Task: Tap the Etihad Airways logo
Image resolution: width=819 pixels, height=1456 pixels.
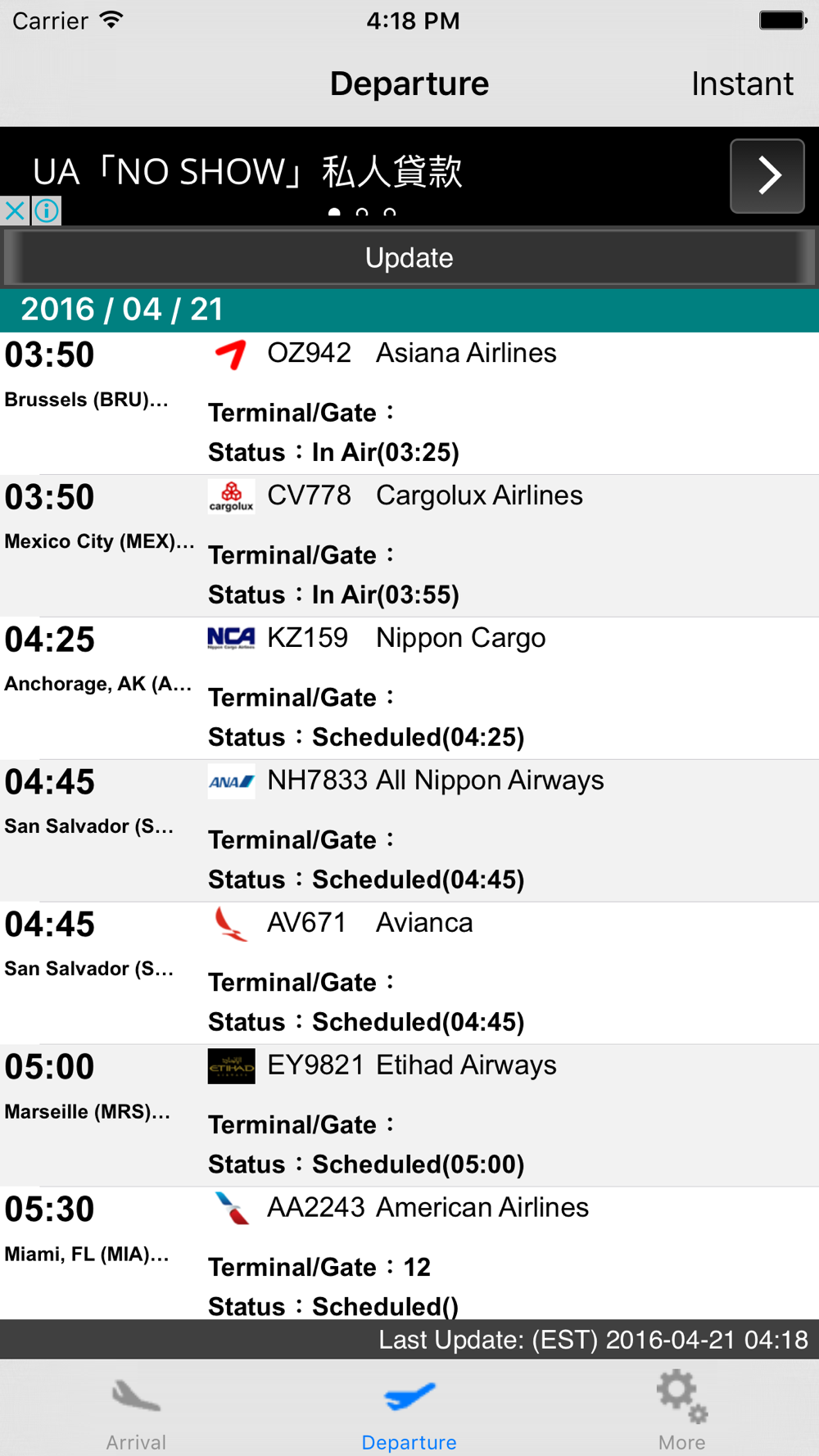Action: click(231, 1066)
